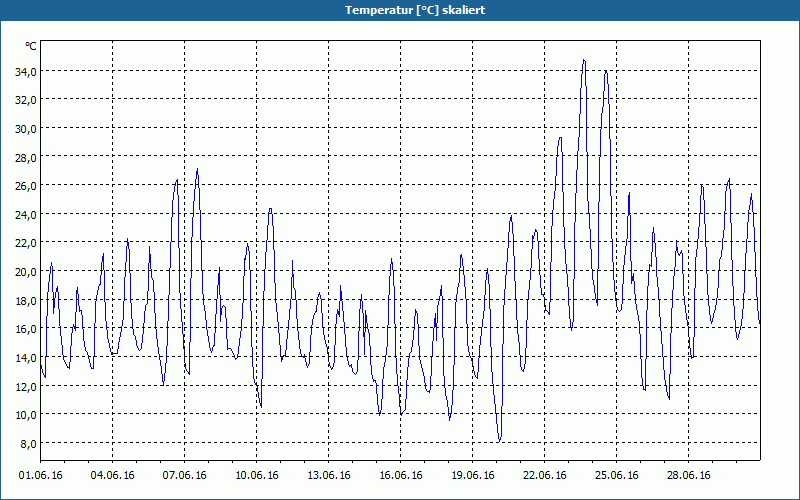Click the 22,0 y-axis label
The image size is (800, 500).
tap(26, 243)
